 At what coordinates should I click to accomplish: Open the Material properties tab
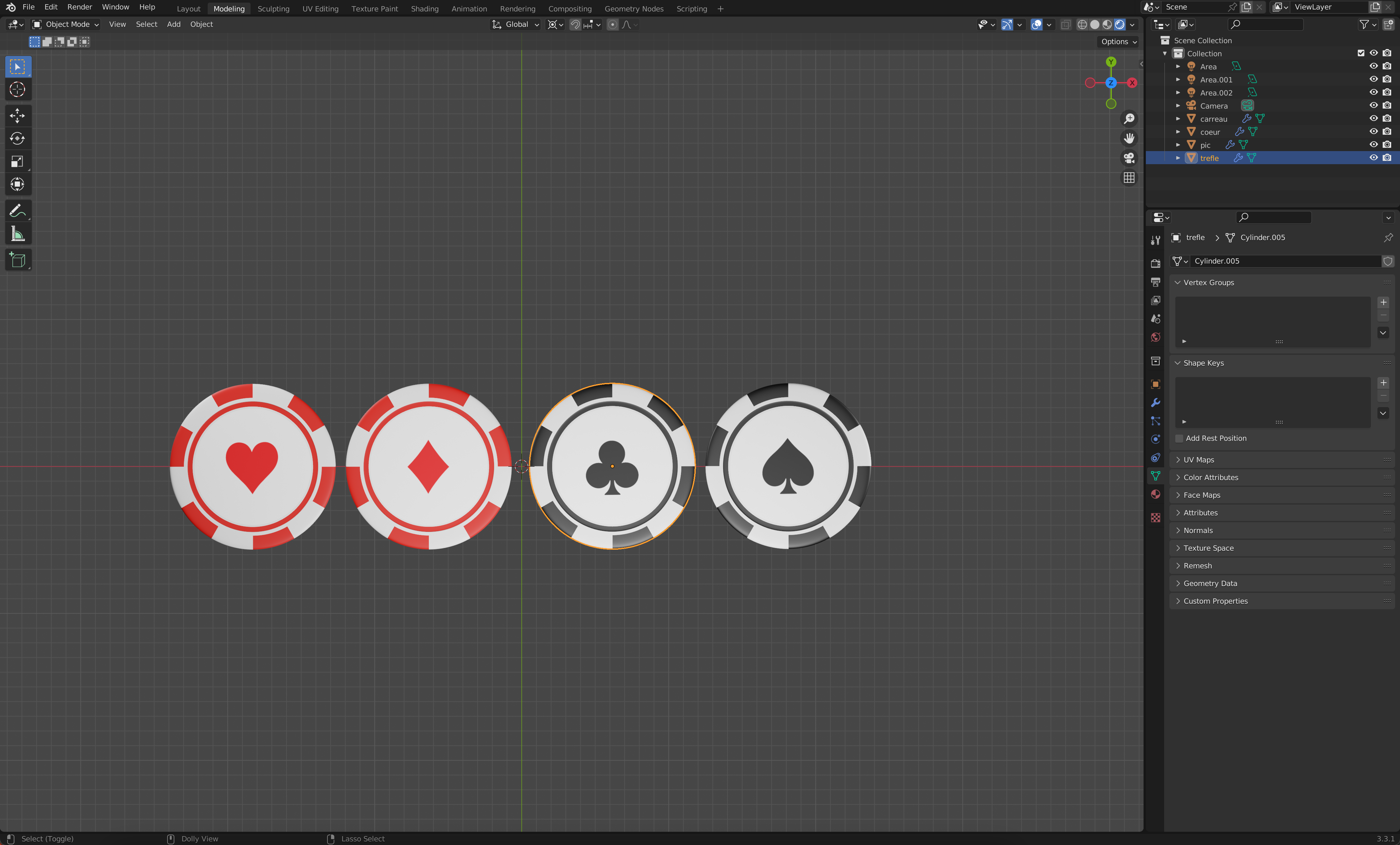point(1156,494)
